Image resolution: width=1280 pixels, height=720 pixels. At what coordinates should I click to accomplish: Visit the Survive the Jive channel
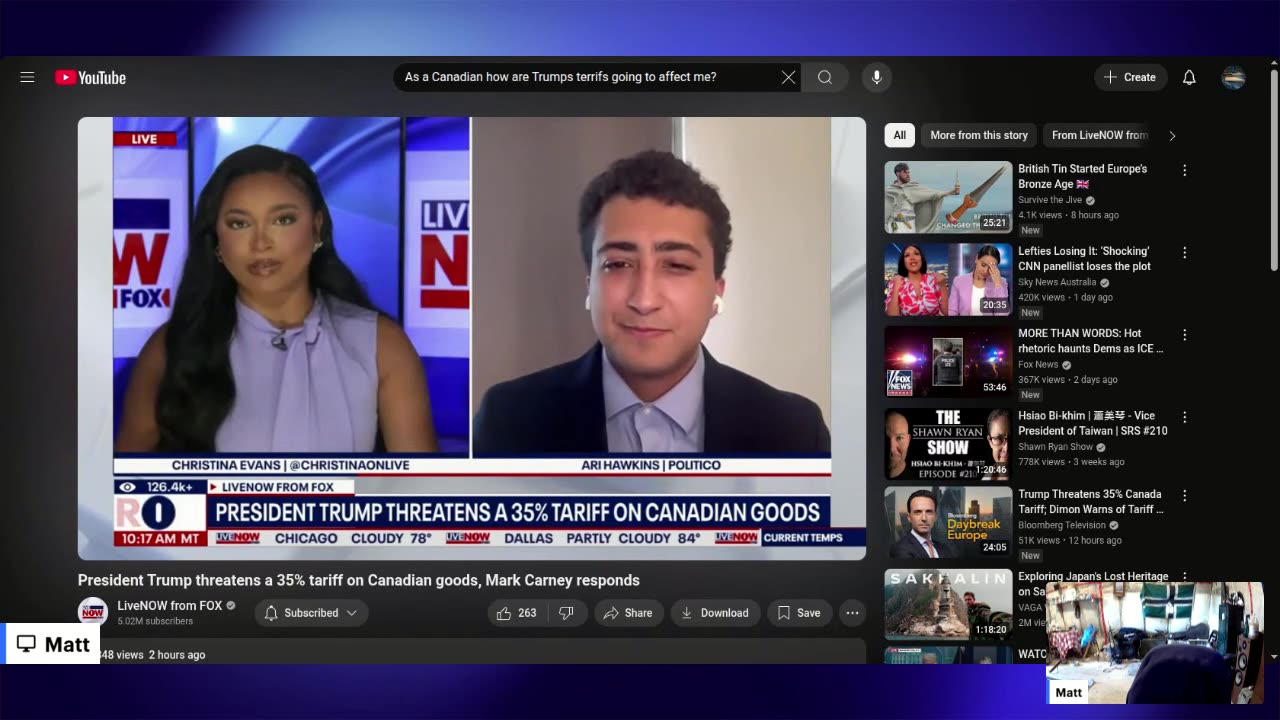click(x=1050, y=200)
